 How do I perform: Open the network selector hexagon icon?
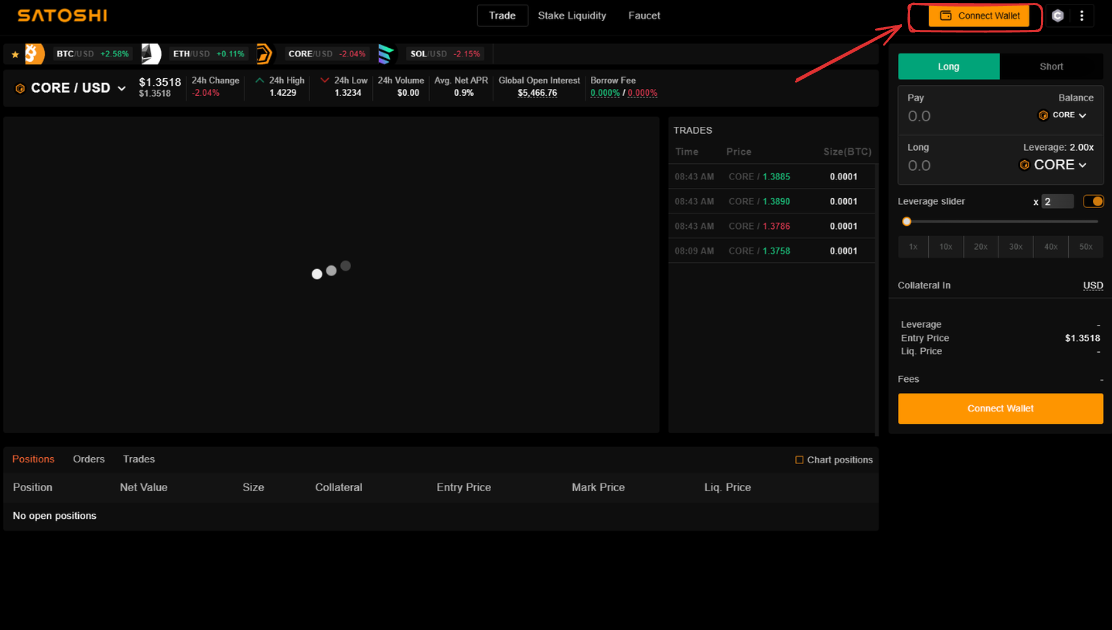[1057, 16]
